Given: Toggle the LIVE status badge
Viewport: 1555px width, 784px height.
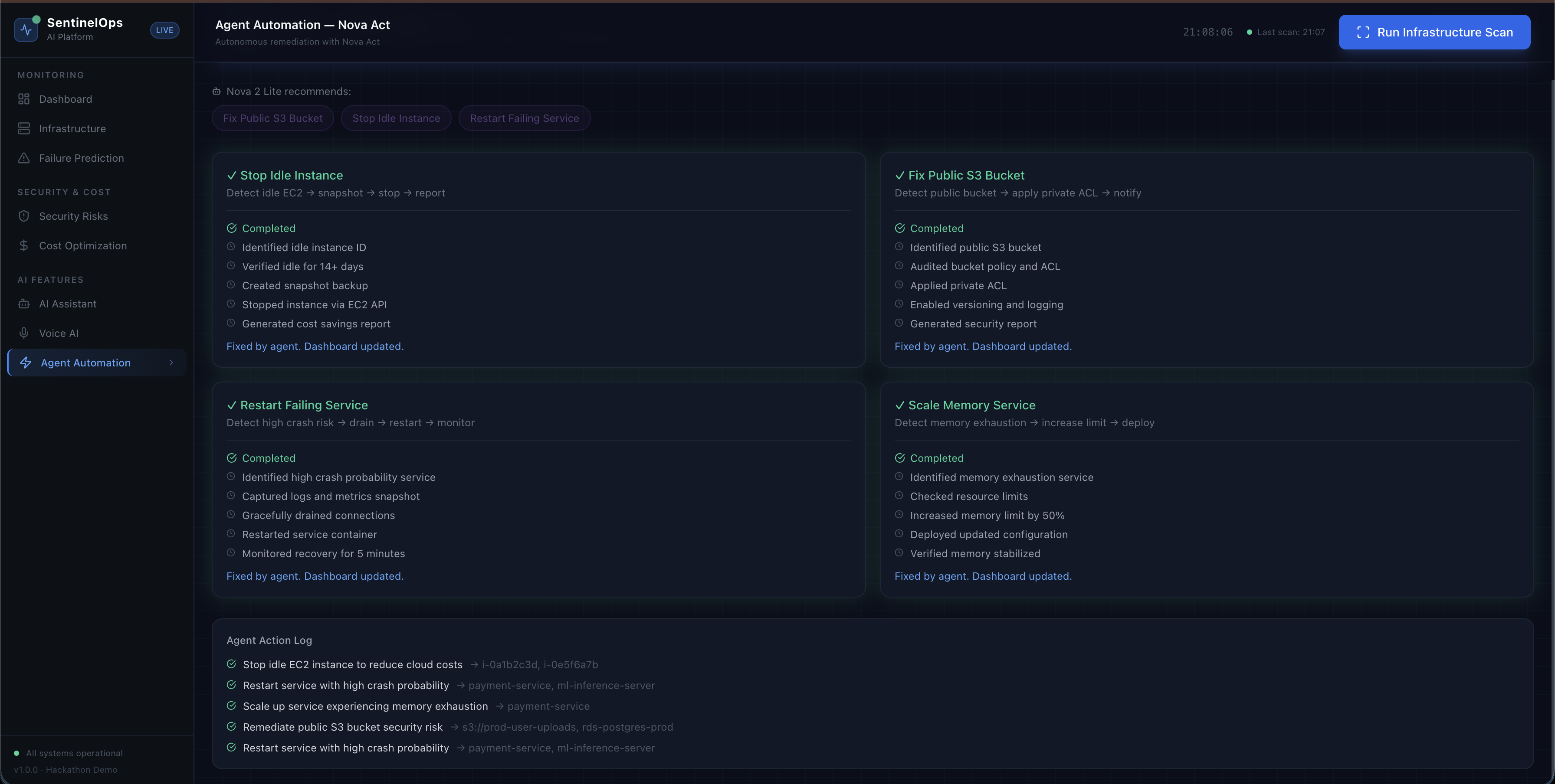Looking at the screenshot, I should tap(164, 30).
